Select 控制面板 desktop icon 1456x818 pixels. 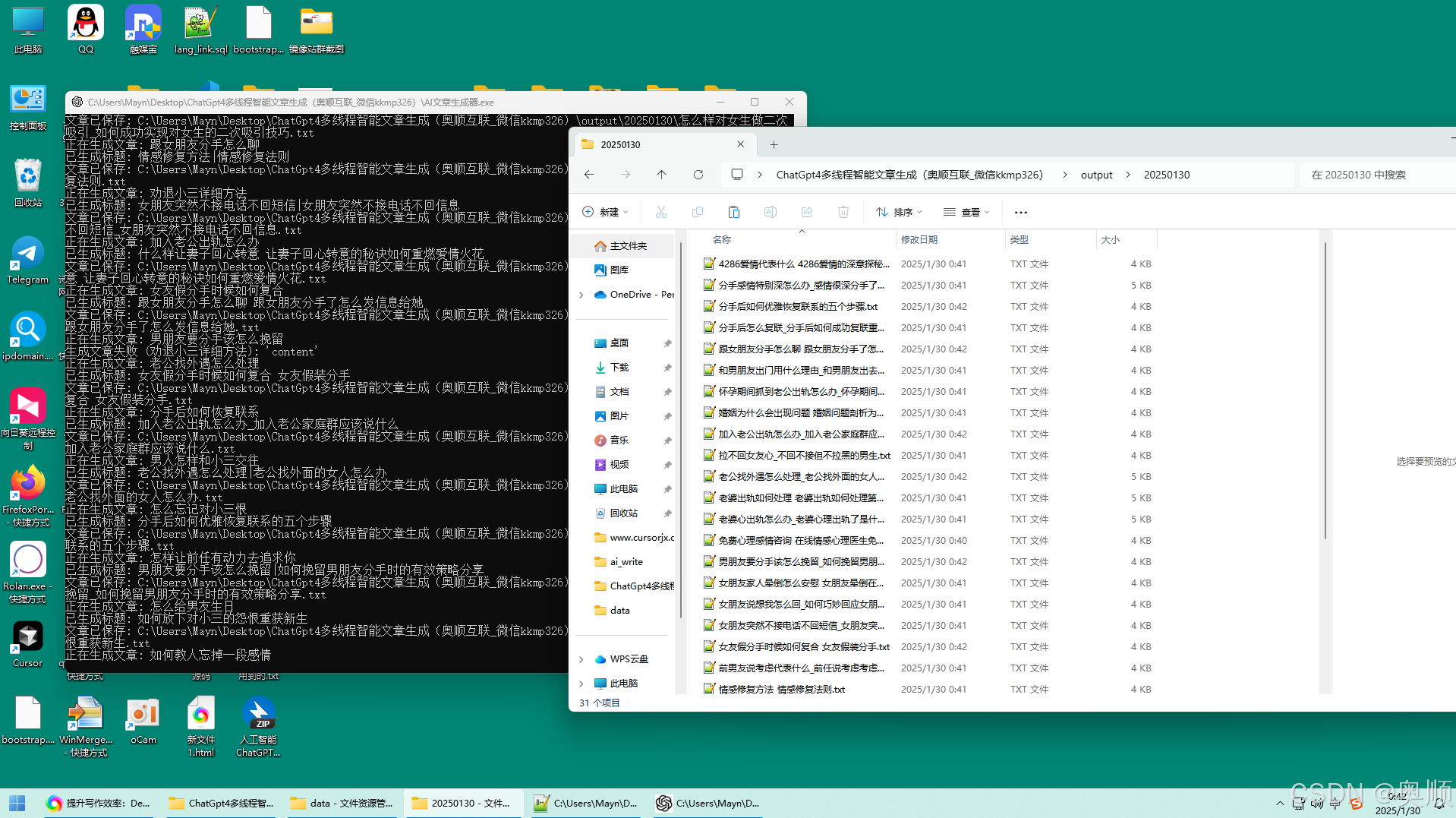[x=28, y=106]
